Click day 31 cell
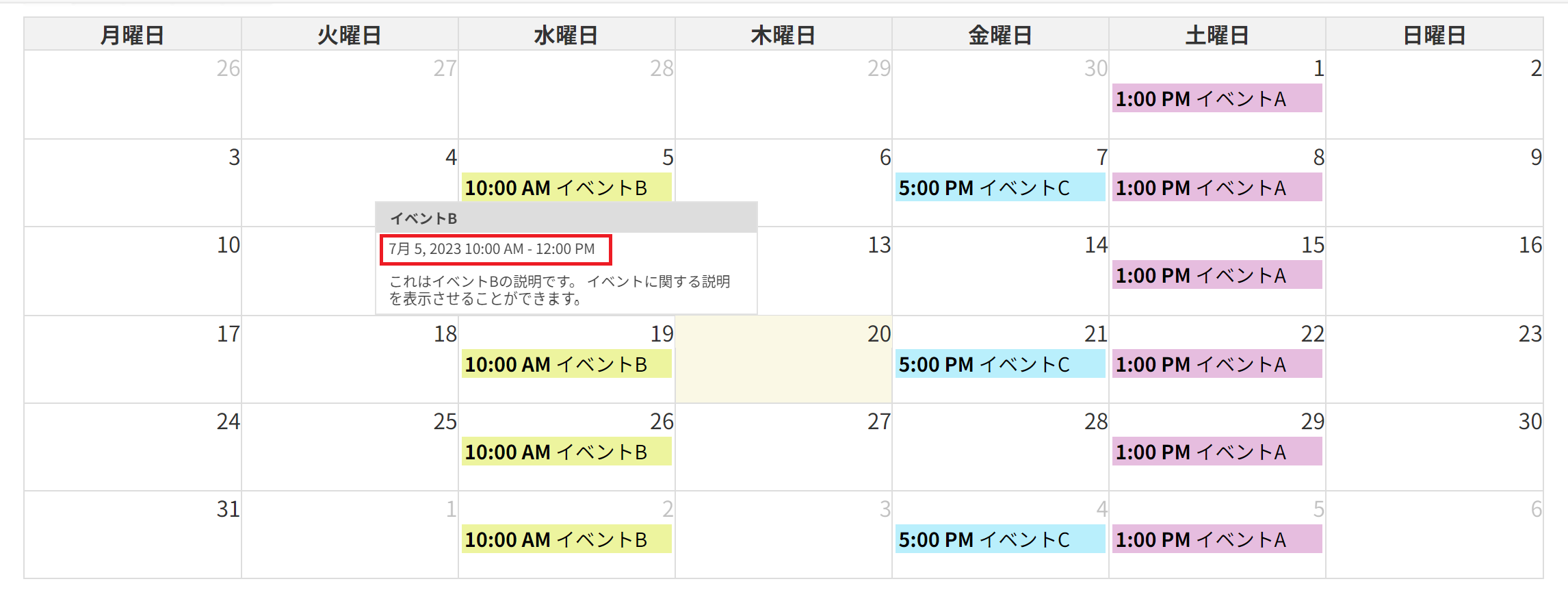The height and width of the screenshot is (601, 1568). (133, 535)
